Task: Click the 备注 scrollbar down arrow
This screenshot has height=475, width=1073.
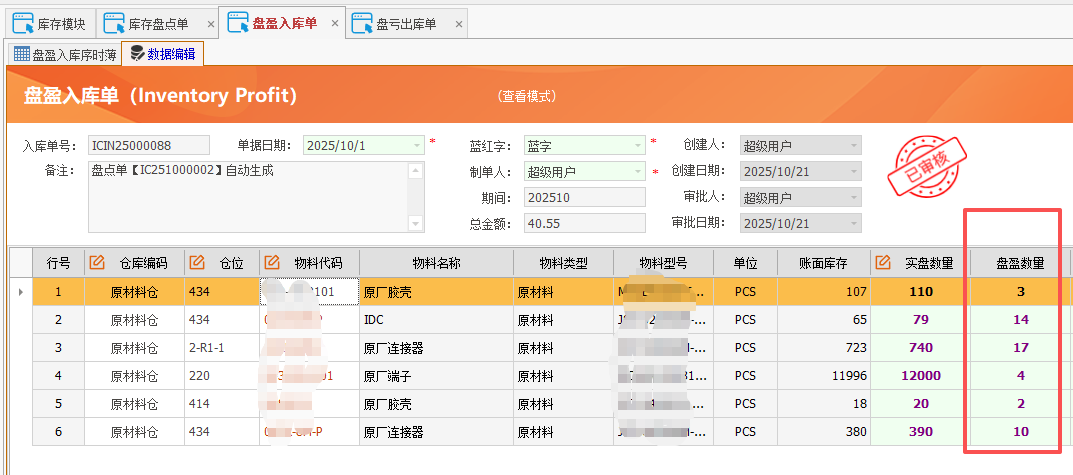Action: [416, 224]
